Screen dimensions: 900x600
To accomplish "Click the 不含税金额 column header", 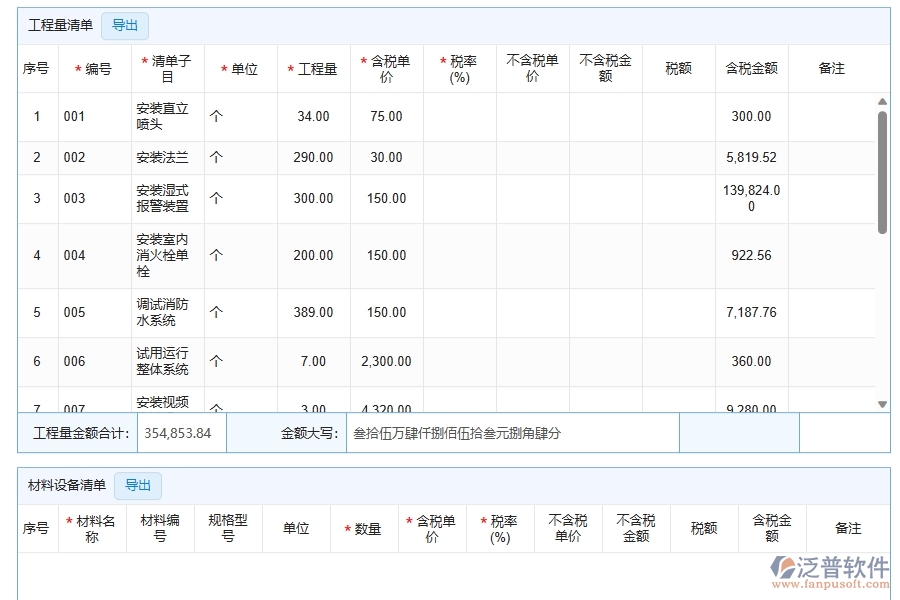I will click(x=604, y=67).
